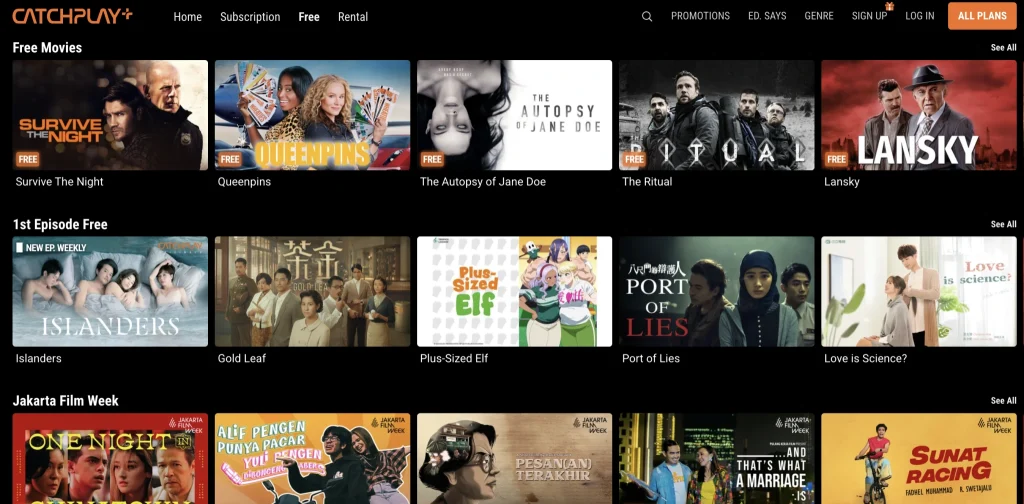This screenshot has height=504, width=1024.
Task: Click the Survive The Night title text
Action: (59, 182)
